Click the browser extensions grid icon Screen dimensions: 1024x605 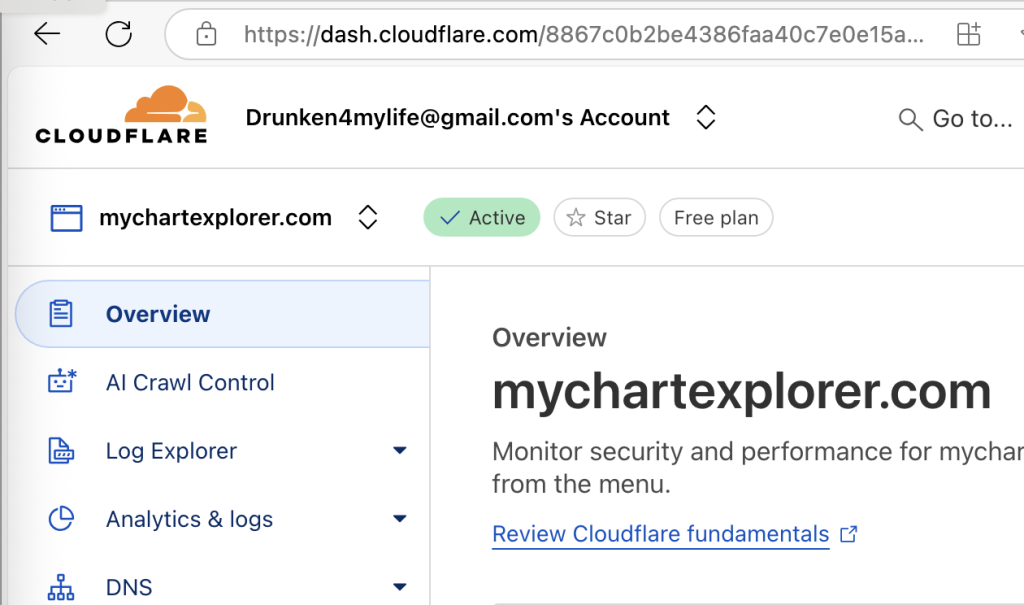[968, 35]
